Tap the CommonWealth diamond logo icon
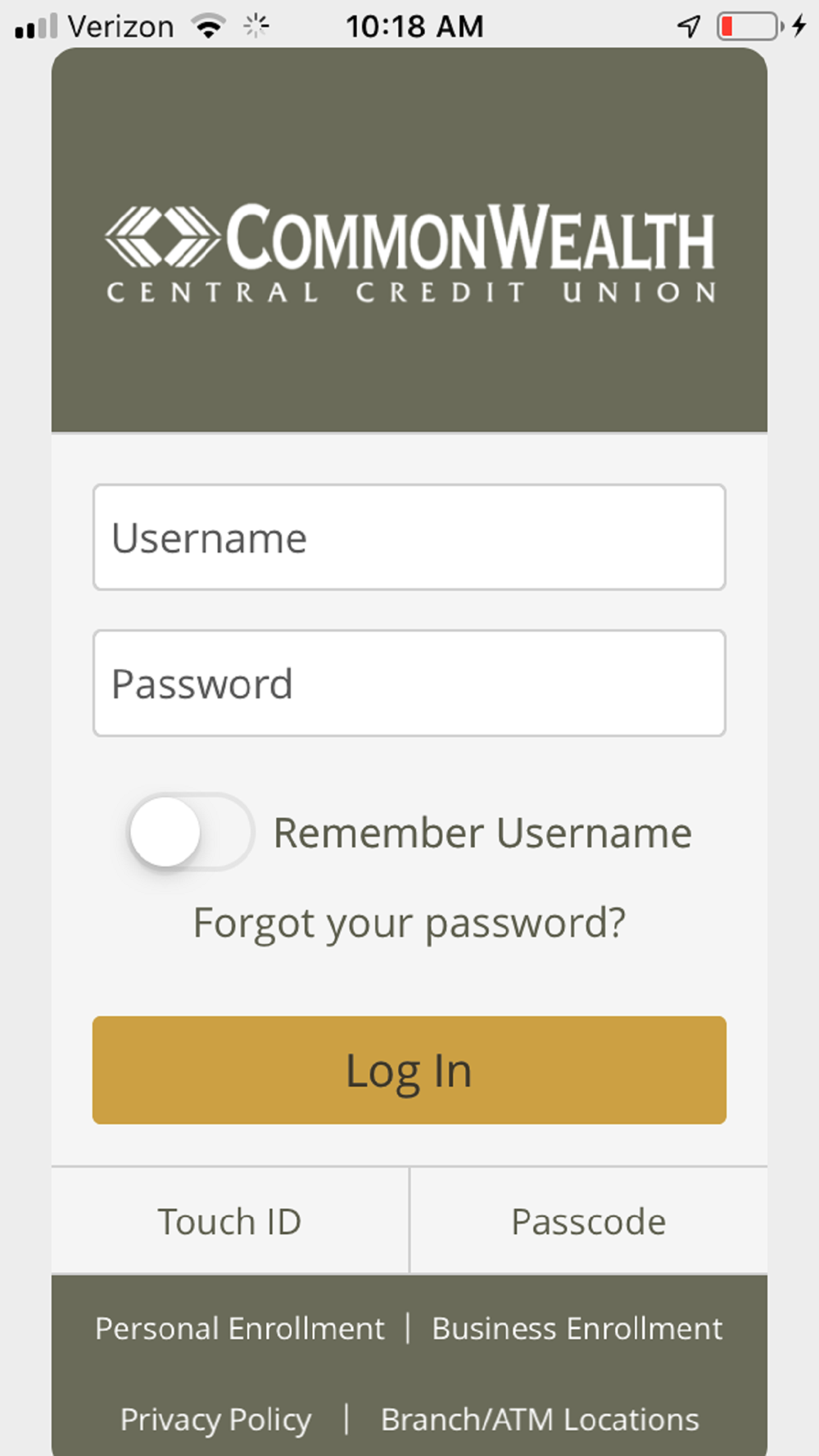 pos(162,237)
